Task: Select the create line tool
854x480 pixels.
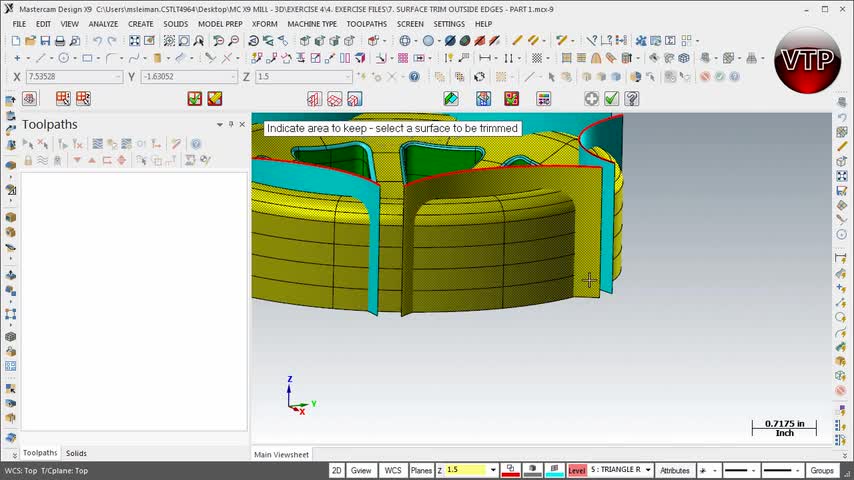Action: [41, 58]
